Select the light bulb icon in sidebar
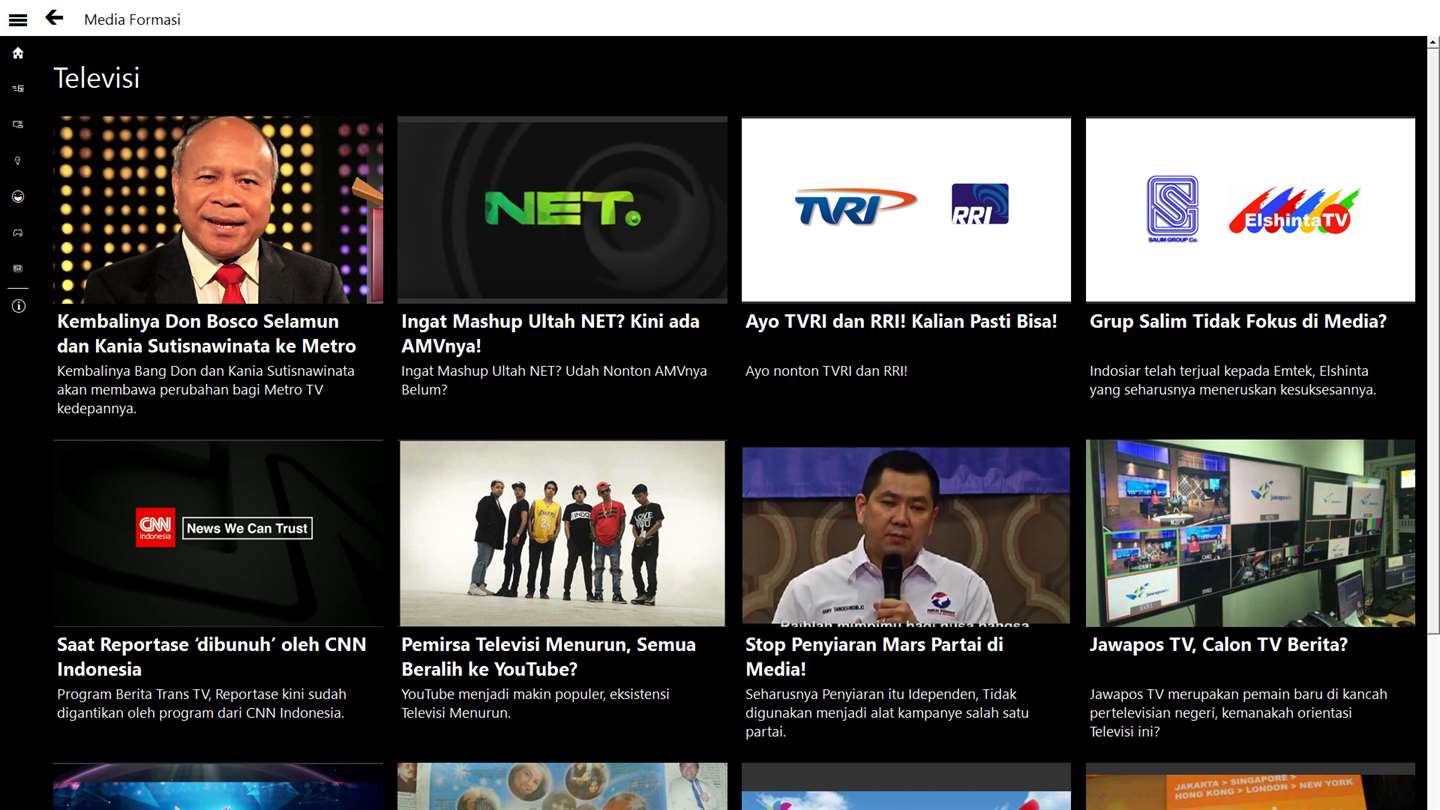The height and width of the screenshot is (810, 1440). click(18, 161)
